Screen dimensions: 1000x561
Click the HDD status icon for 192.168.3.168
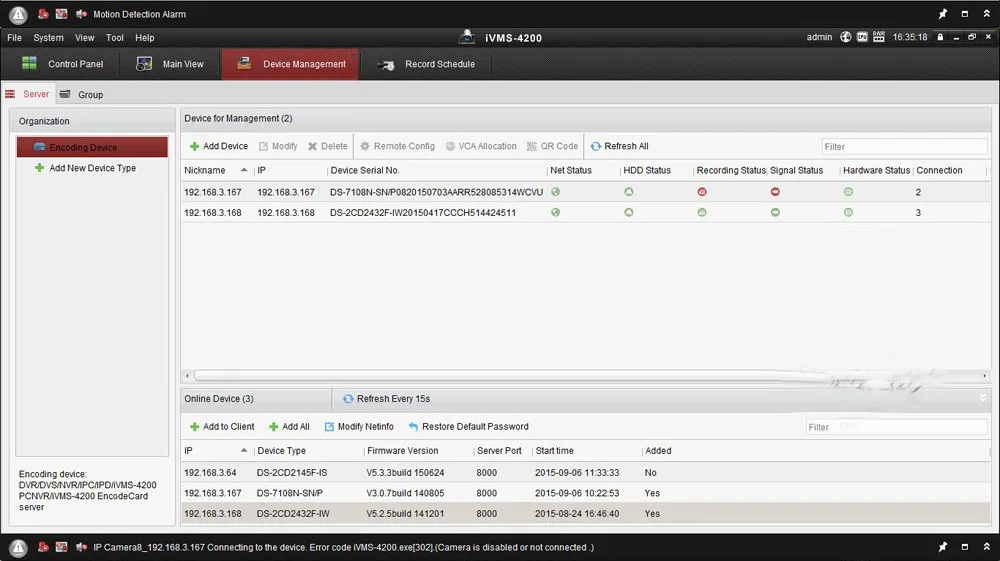629,212
